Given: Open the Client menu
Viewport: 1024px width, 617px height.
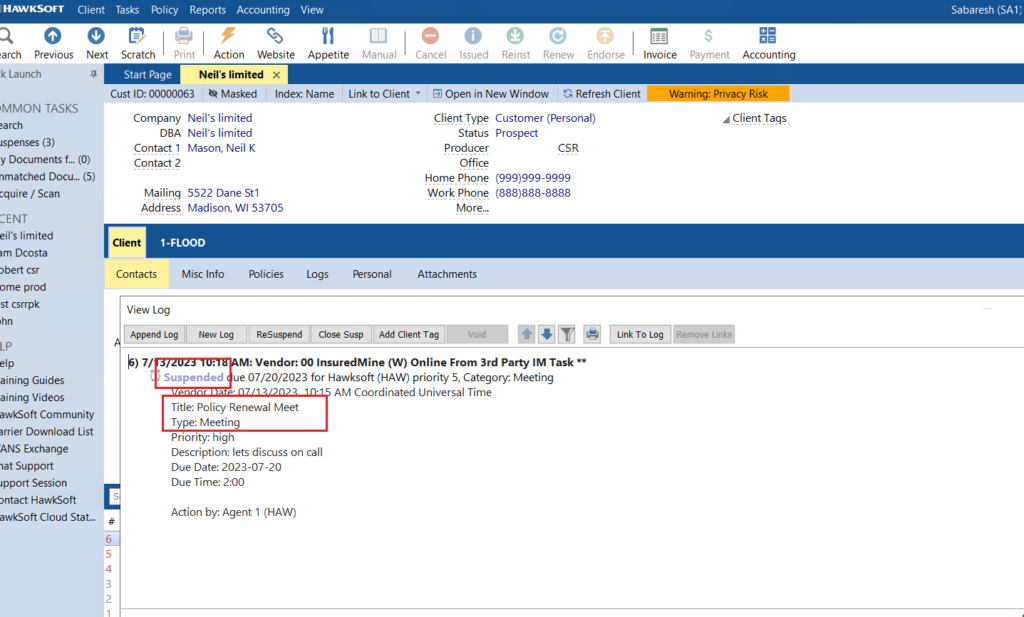Looking at the screenshot, I should click(x=91, y=10).
